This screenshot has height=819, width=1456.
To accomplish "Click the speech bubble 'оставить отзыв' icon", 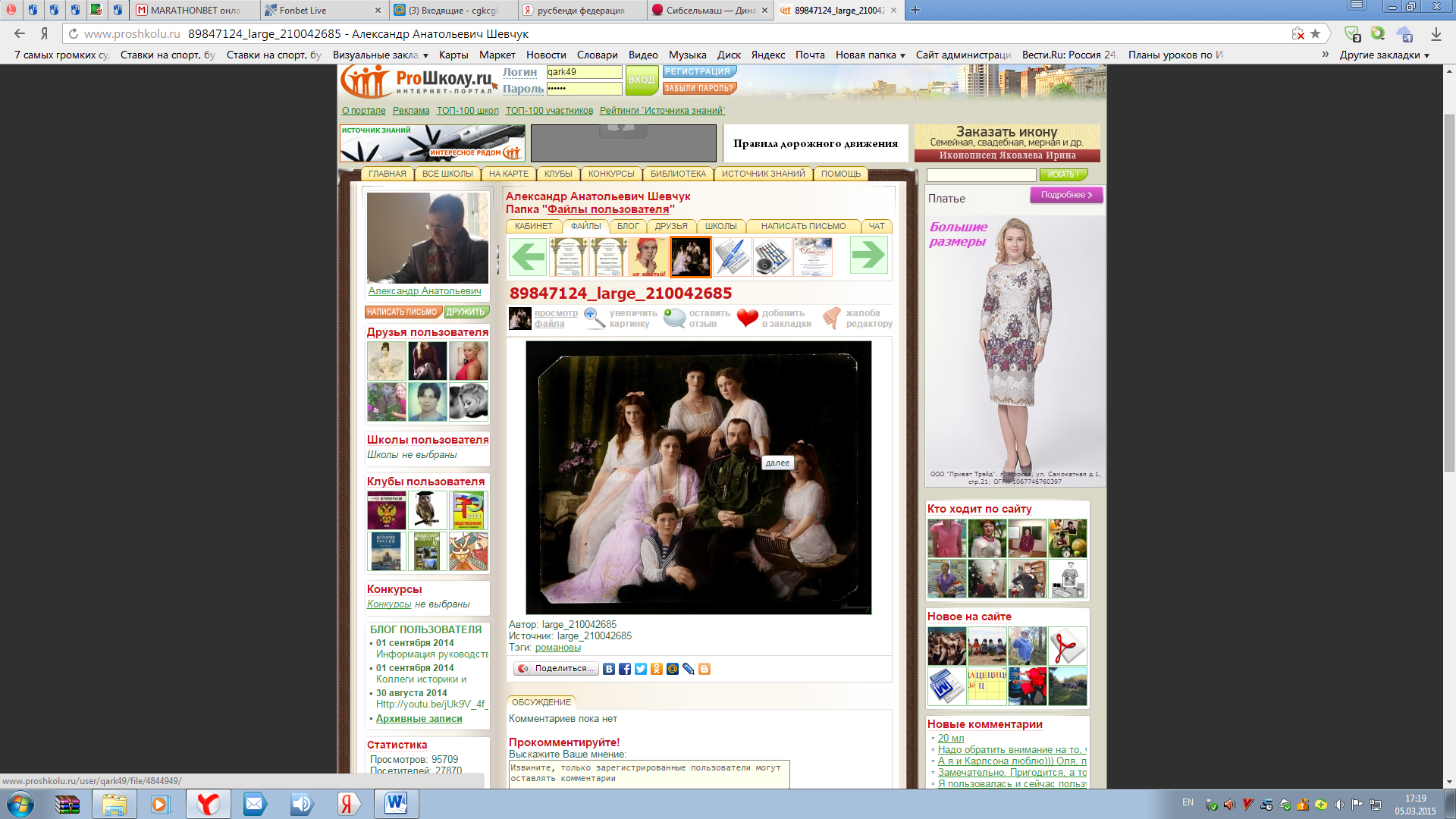I will pyautogui.click(x=674, y=318).
